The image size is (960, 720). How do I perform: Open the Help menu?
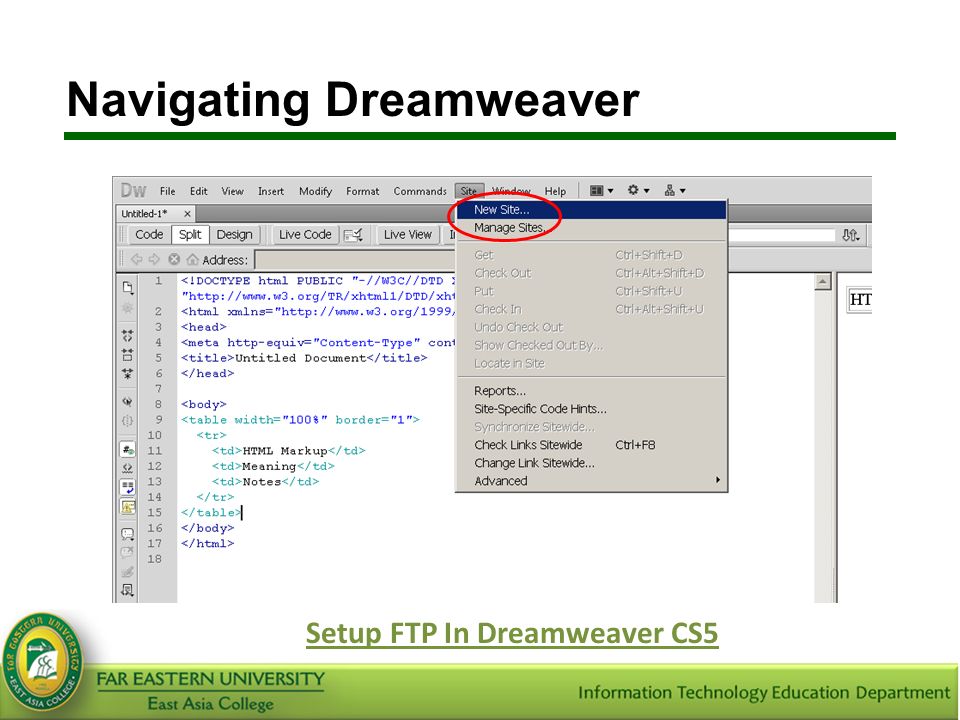coord(555,191)
